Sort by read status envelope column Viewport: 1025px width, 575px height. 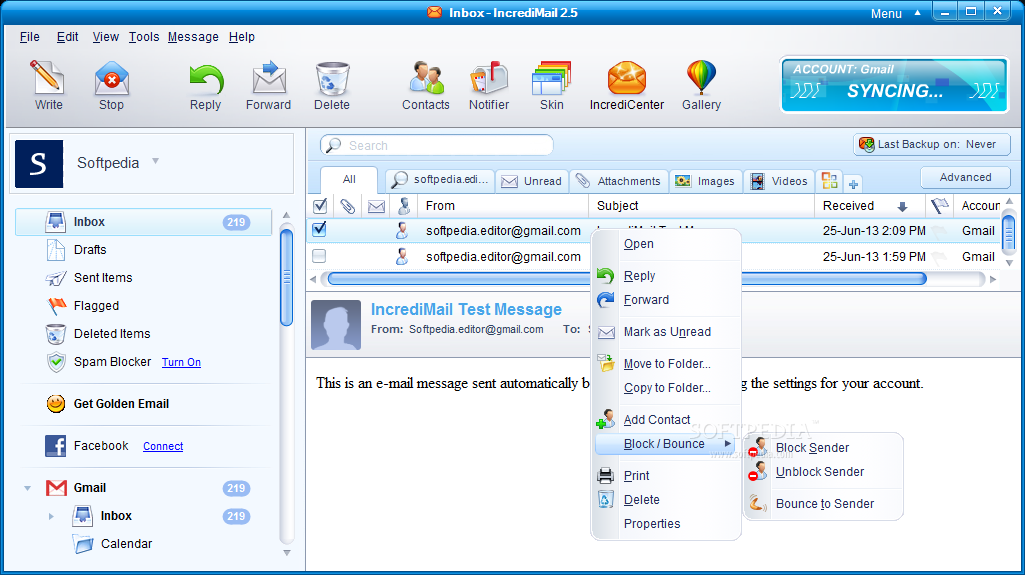[x=376, y=206]
